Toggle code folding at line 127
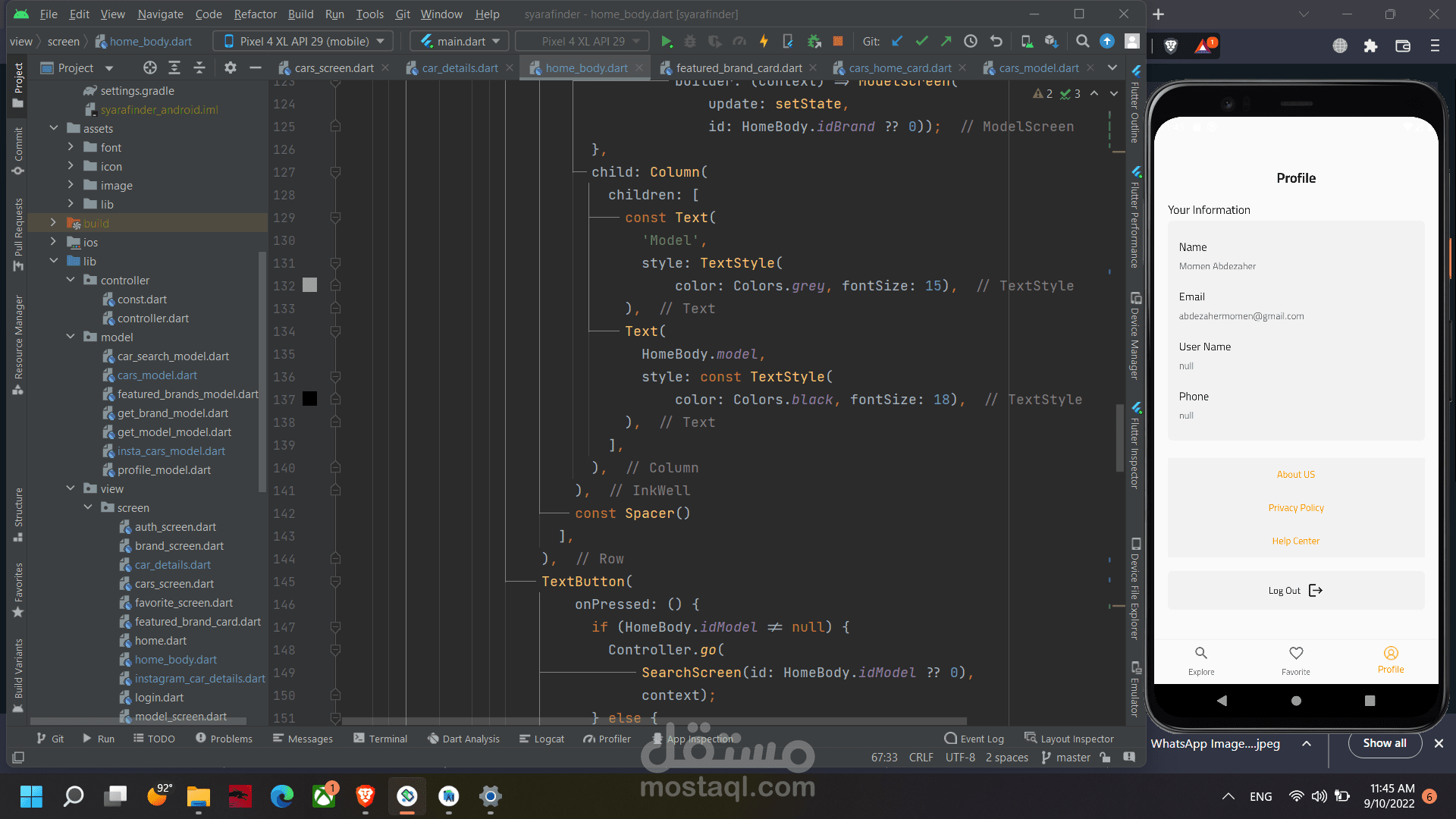This screenshot has height=819, width=1456. [335, 172]
